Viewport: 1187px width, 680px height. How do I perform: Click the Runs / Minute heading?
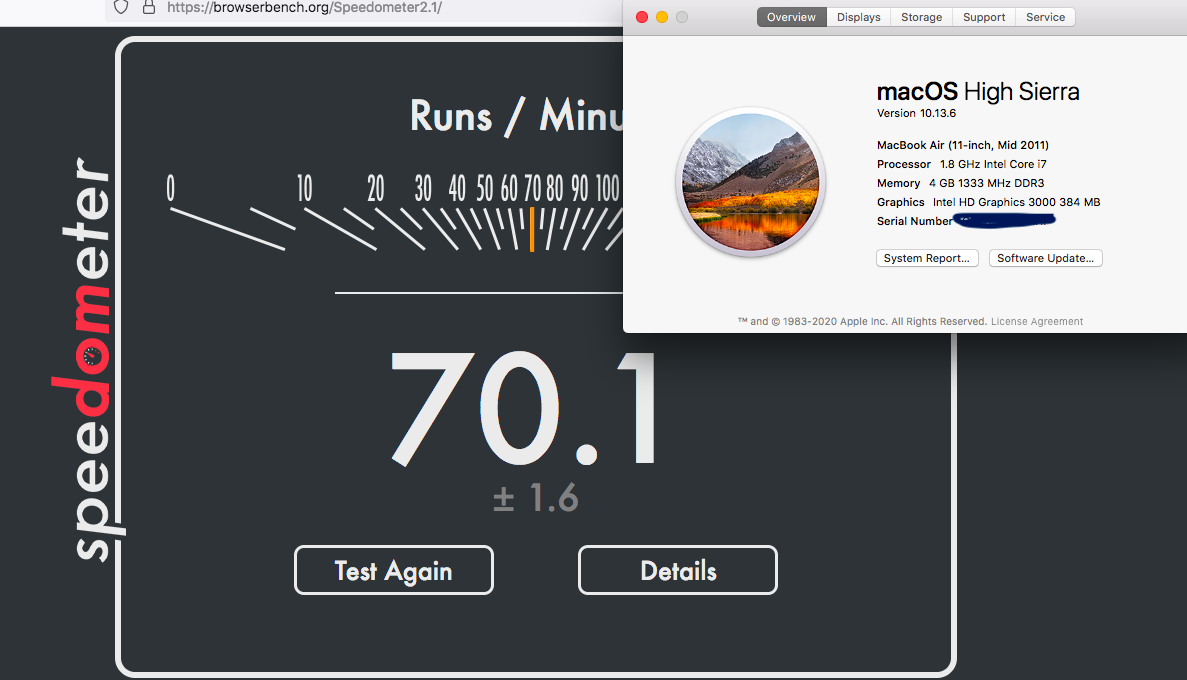tap(516, 116)
